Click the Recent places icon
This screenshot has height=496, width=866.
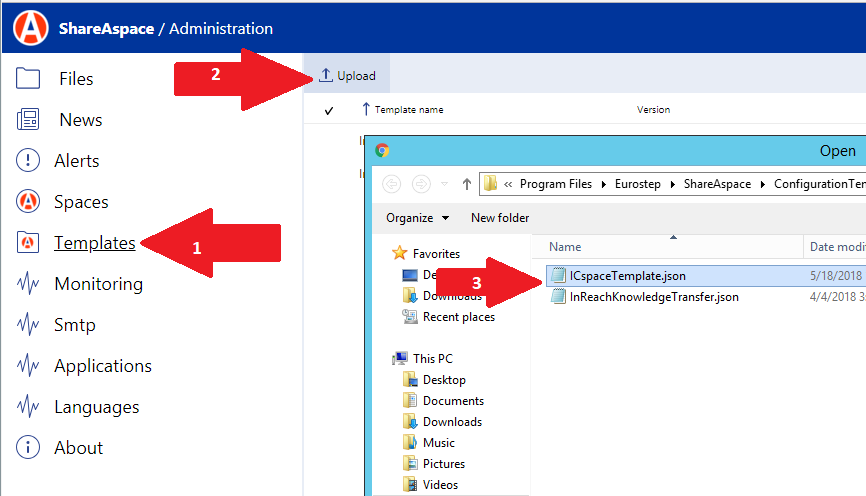(x=410, y=316)
